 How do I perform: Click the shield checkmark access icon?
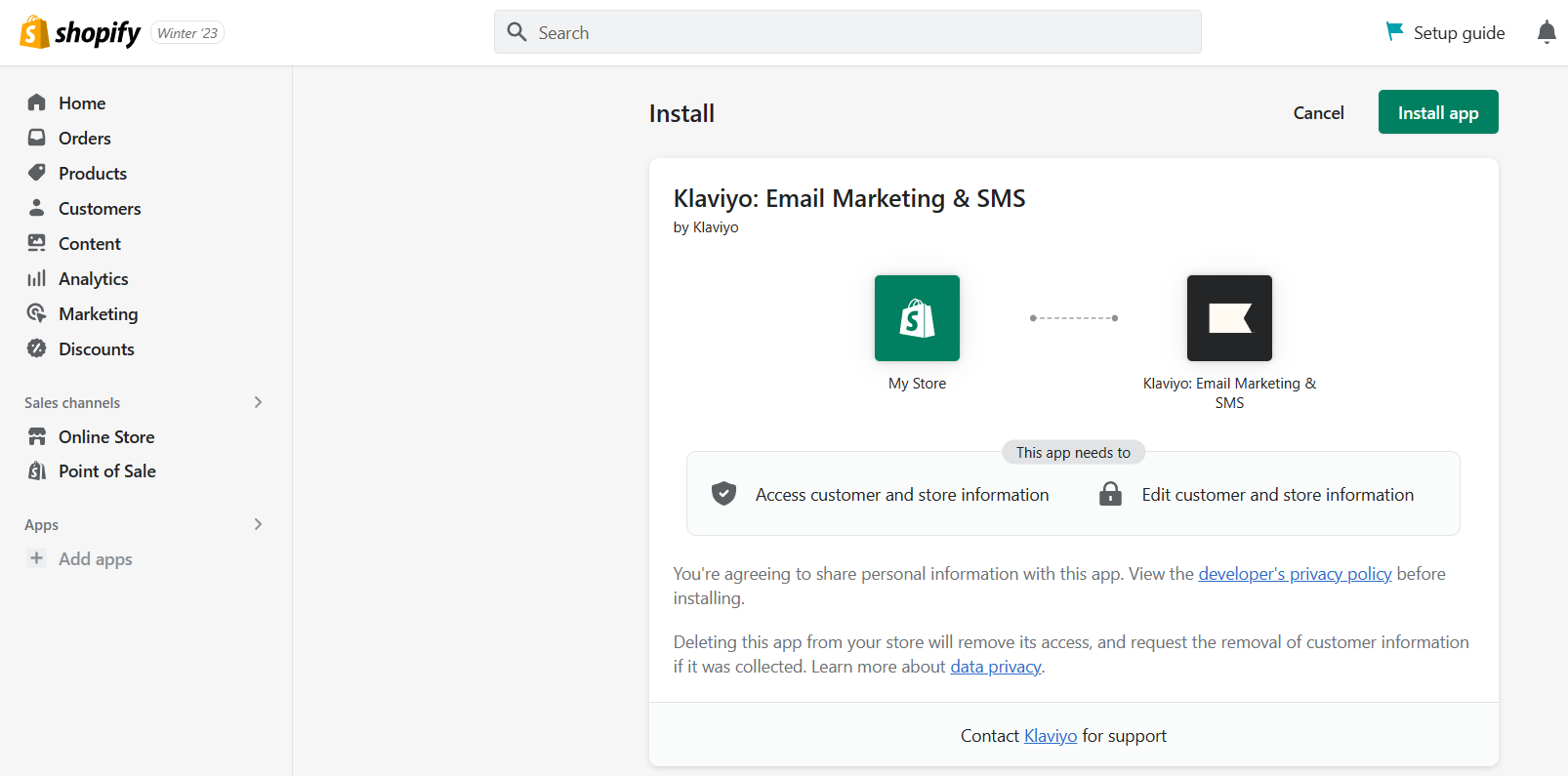click(723, 494)
